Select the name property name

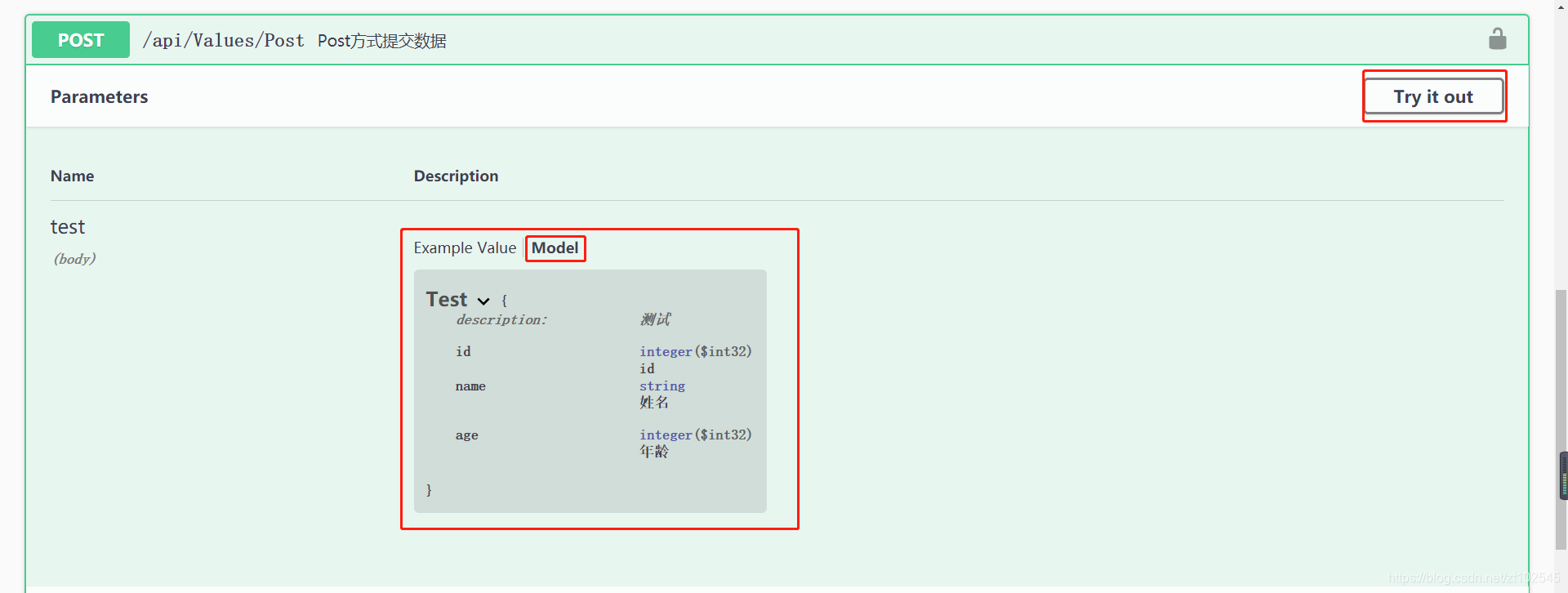point(470,386)
